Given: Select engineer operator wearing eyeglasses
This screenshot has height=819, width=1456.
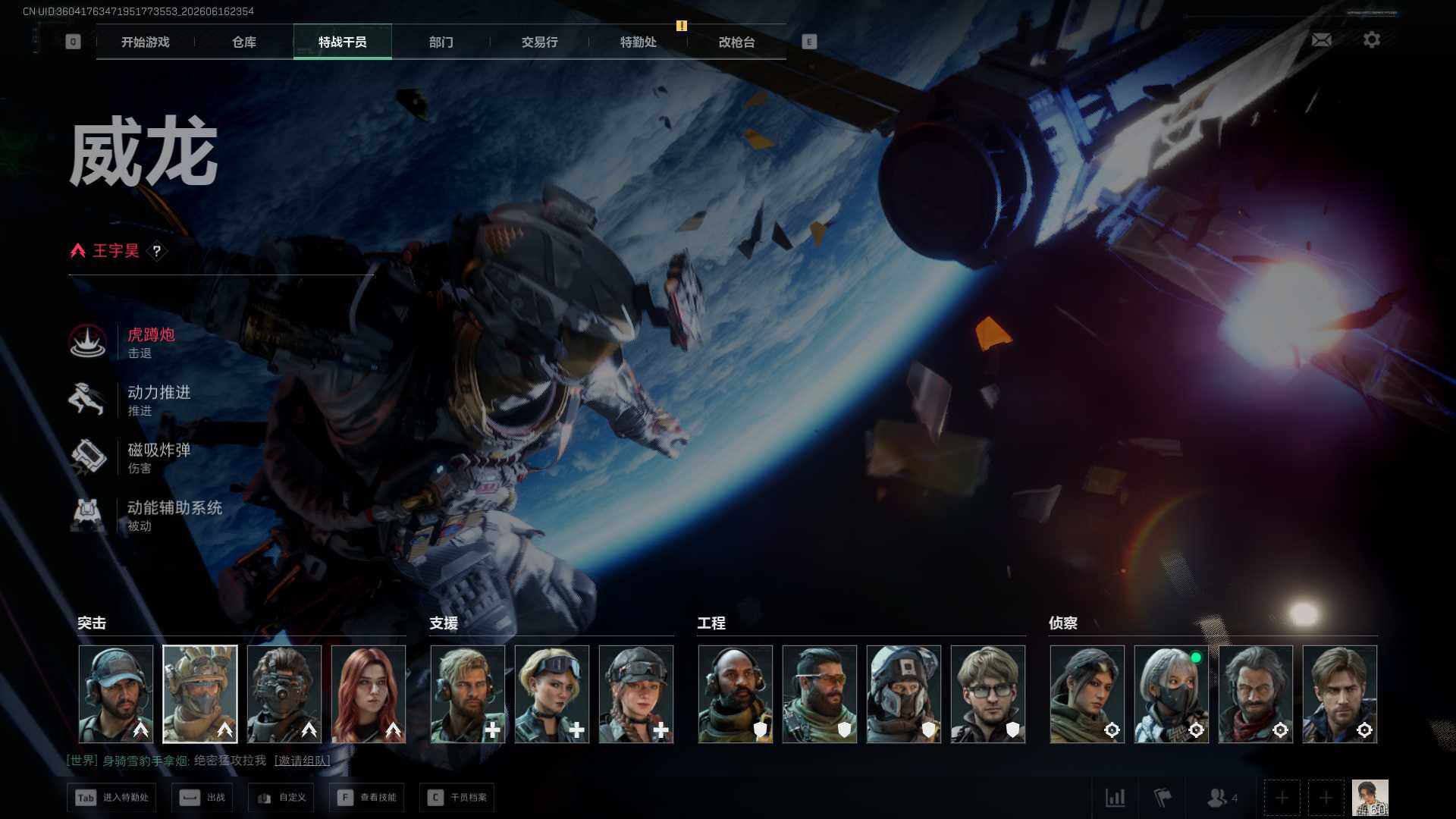Looking at the screenshot, I should 988,694.
